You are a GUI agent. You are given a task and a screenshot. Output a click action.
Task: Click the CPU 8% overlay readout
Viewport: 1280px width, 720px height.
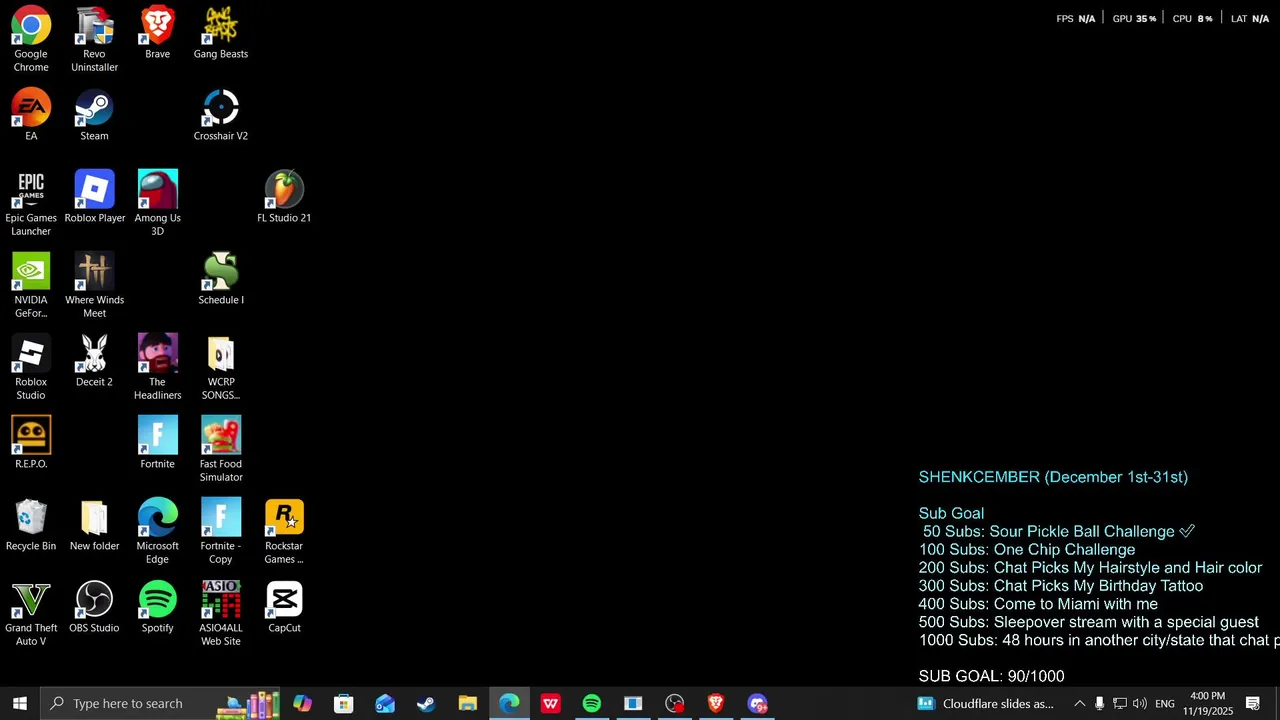(x=1192, y=18)
